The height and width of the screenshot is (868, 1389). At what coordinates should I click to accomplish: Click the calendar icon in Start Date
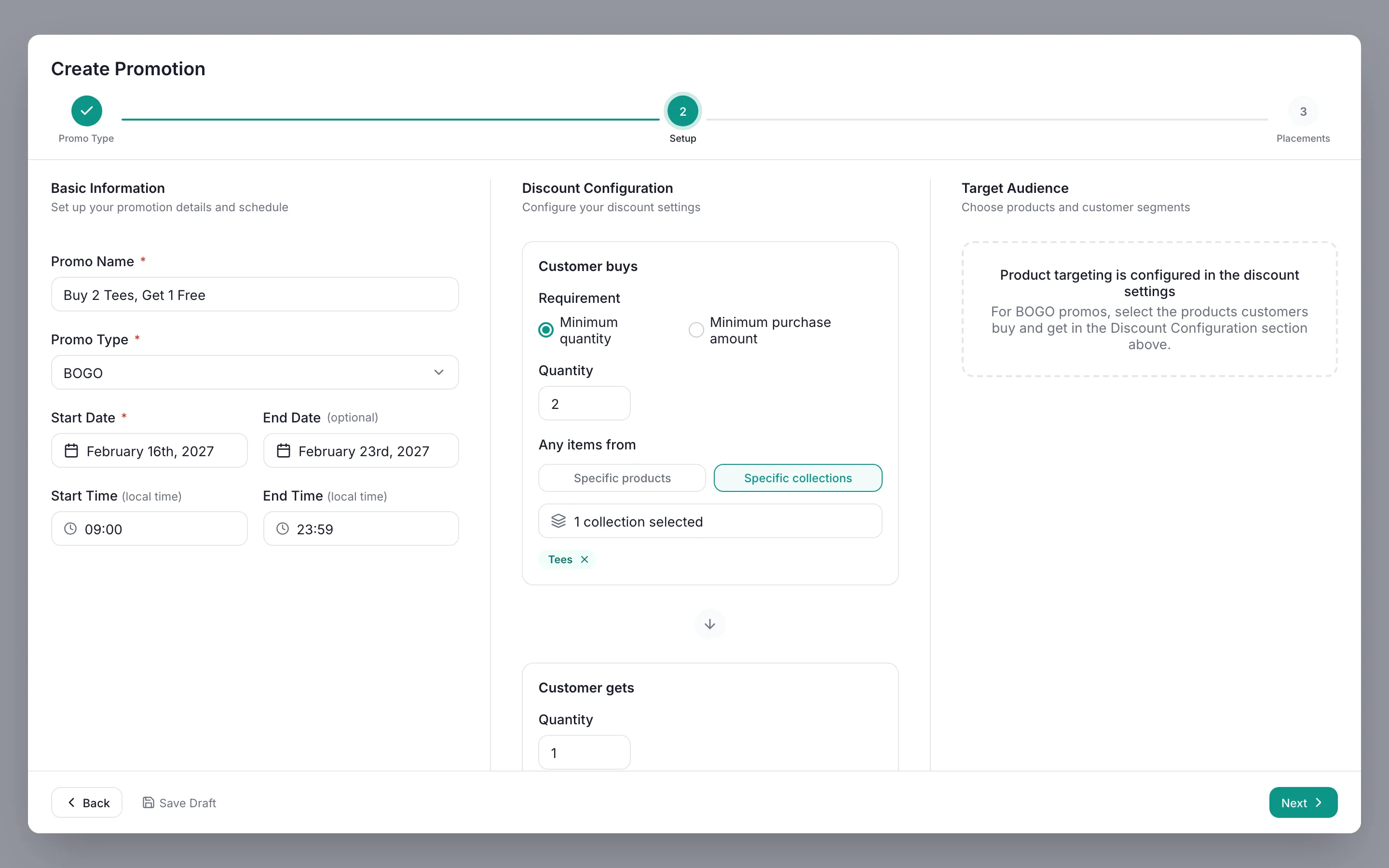(71, 451)
